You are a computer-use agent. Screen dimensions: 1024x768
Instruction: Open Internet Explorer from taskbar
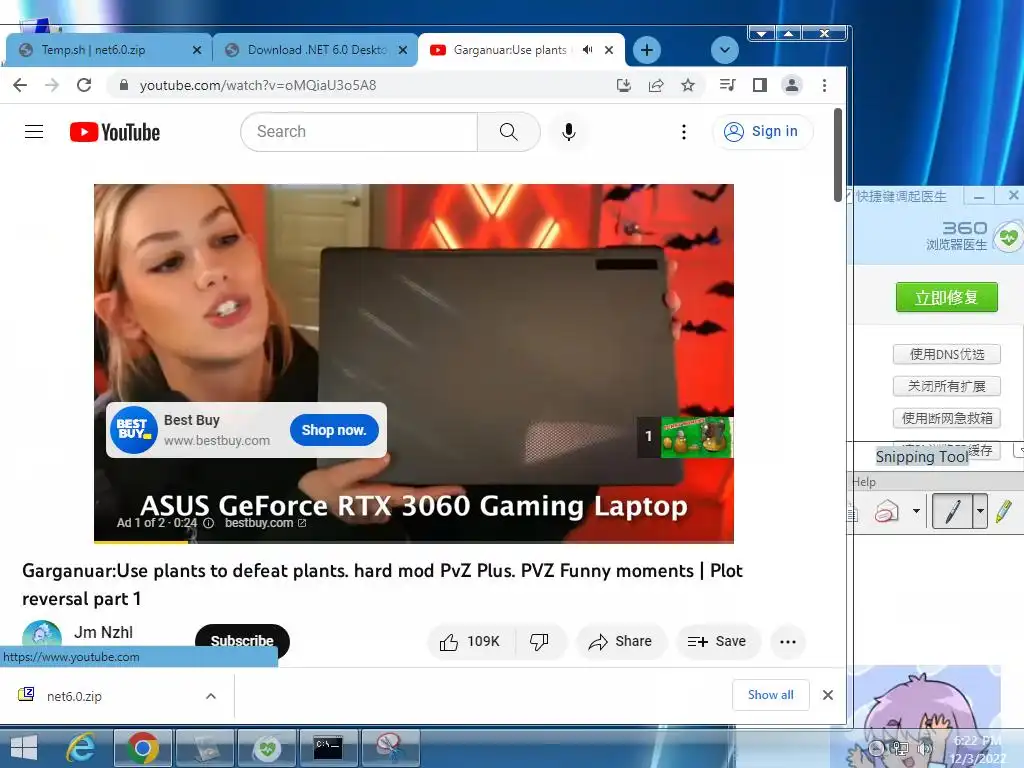click(x=81, y=748)
